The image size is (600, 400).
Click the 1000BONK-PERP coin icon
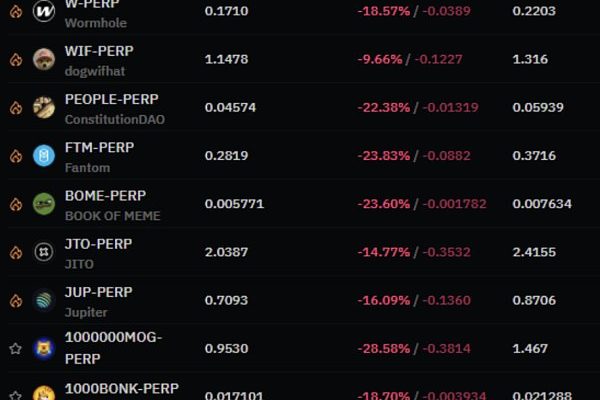click(44, 393)
